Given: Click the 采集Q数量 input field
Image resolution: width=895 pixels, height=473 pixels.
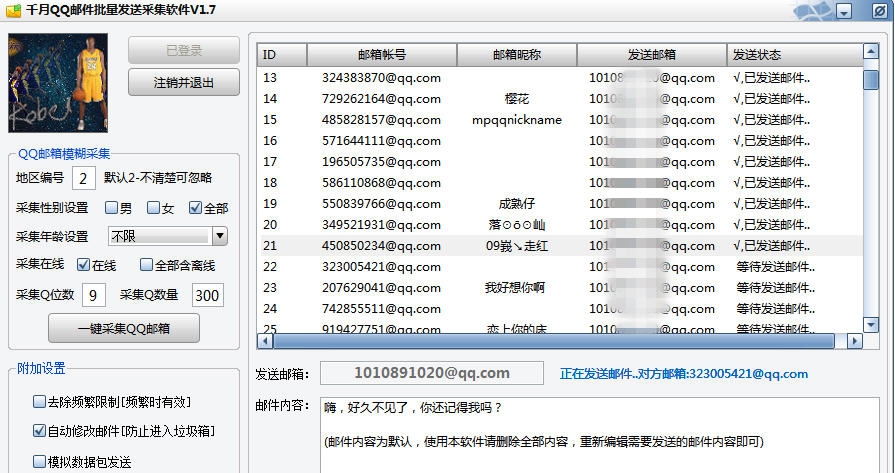Looking at the screenshot, I should [207, 295].
